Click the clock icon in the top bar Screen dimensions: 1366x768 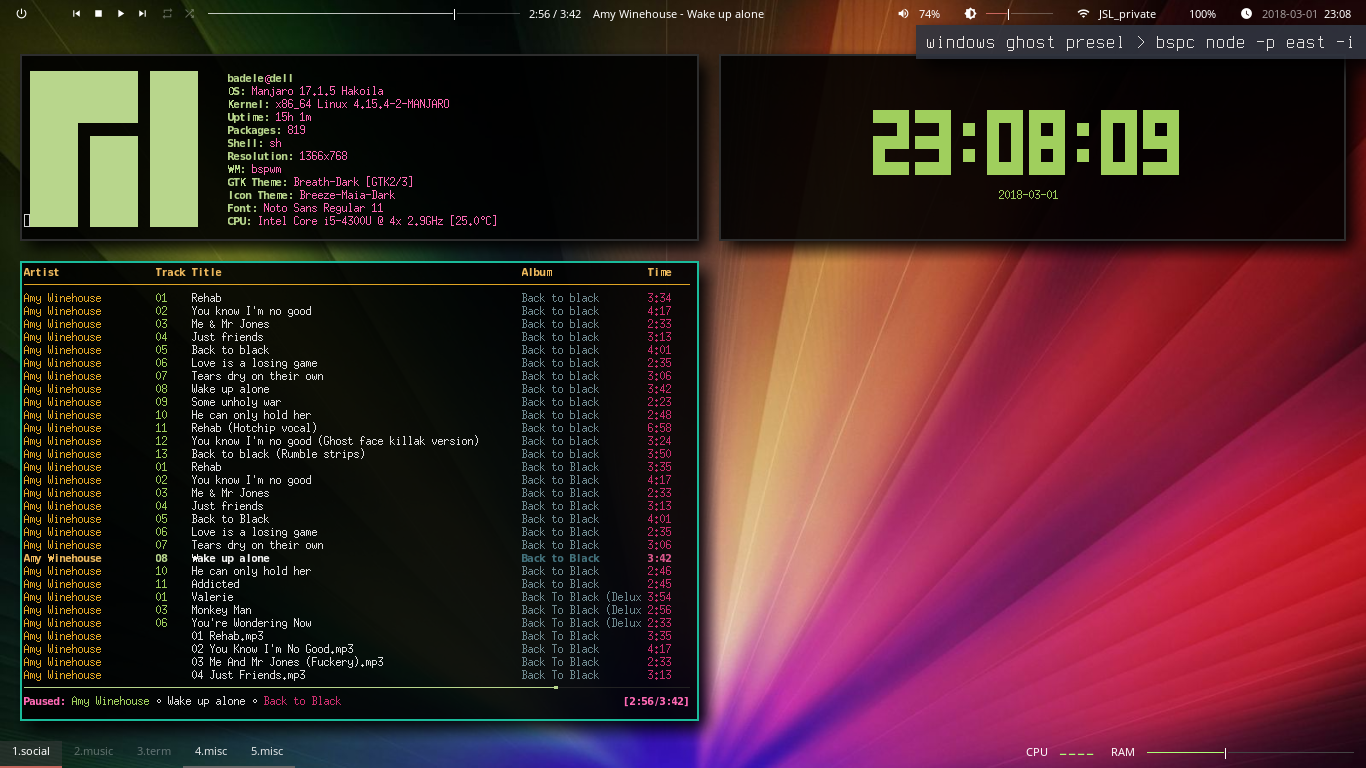1246,14
